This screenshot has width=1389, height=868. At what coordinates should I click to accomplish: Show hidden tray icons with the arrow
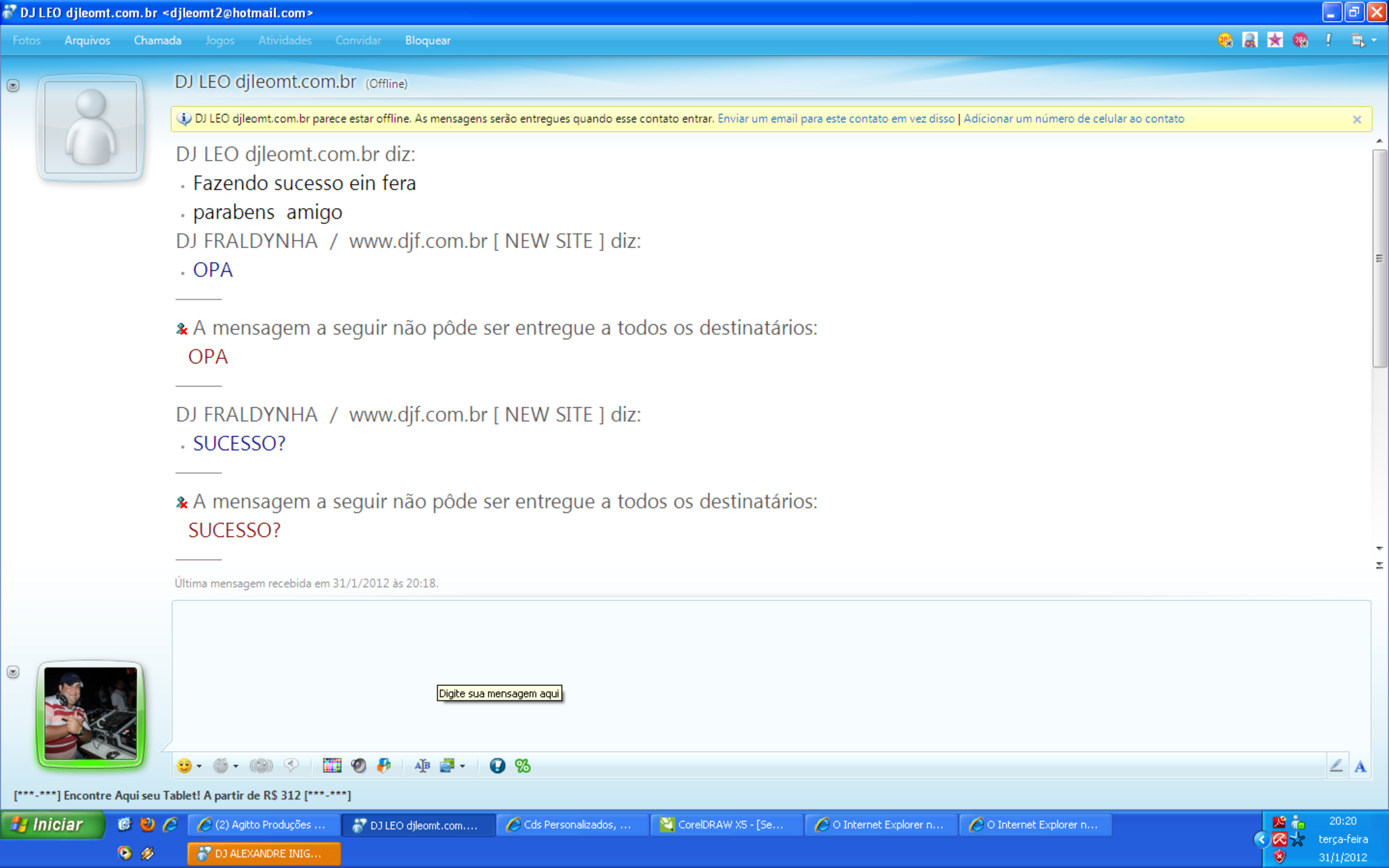(1261, 839)
